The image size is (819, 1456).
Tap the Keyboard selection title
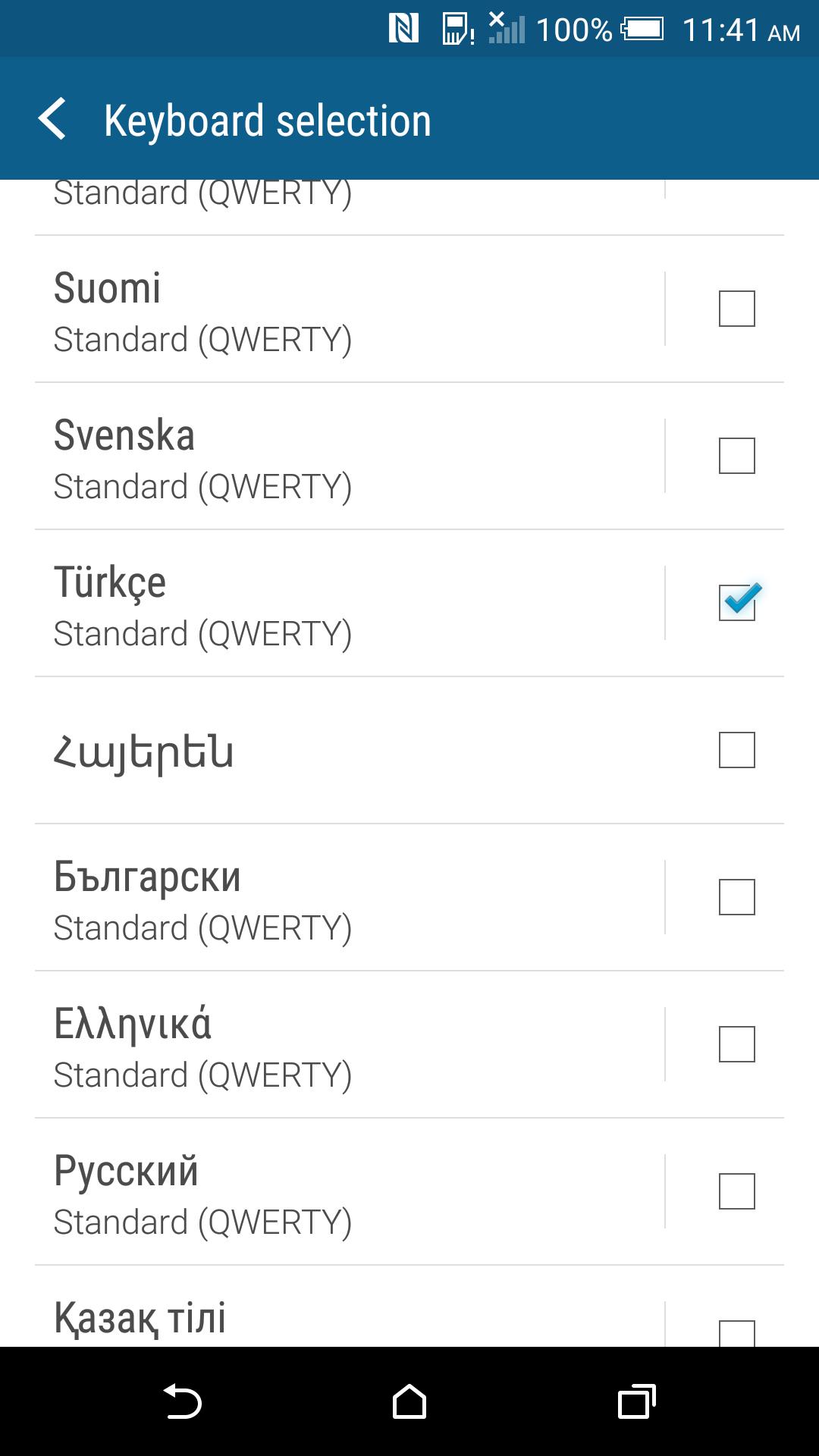pyautogui.click(x=267, y=121)
